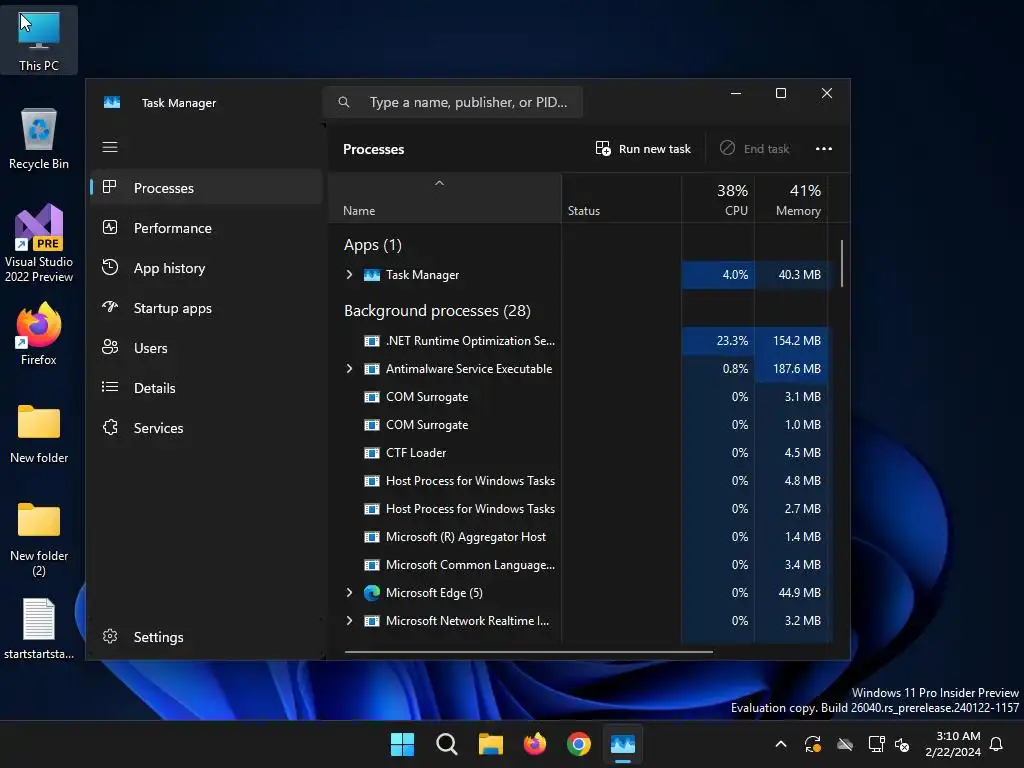Screen dimensions: 1024x768
Task: Open the notification bell in taskbar
Action: point(997,744)
